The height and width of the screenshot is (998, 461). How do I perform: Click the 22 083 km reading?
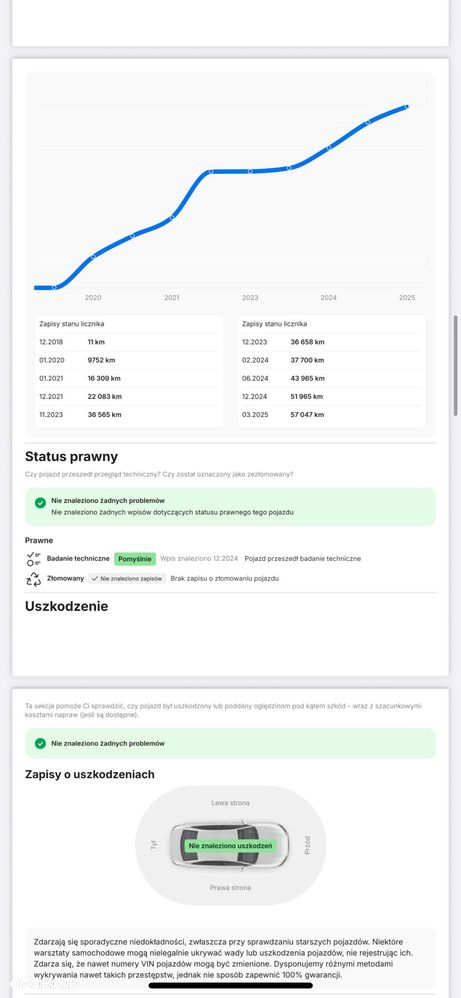pyautogui.click(x=104, y=397)
